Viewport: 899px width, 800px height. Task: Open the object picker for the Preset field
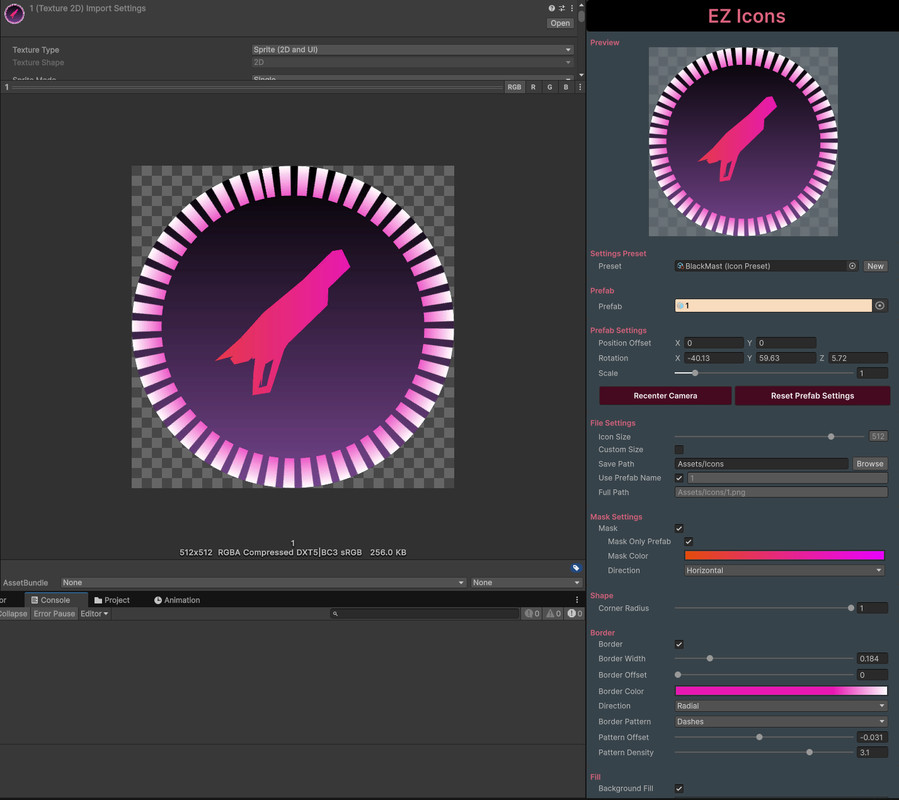pos(853,266)
